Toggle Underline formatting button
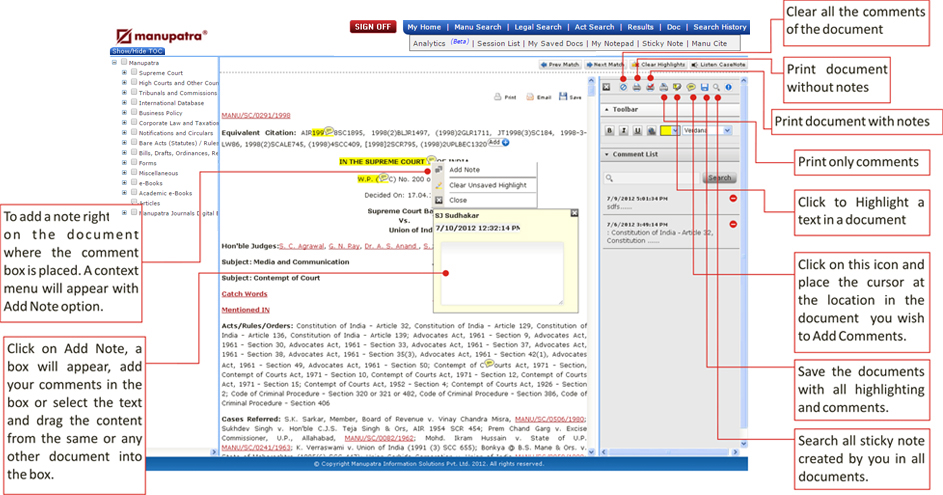The width and height of the screenshot is (943, 495). [x=637, y=131]
